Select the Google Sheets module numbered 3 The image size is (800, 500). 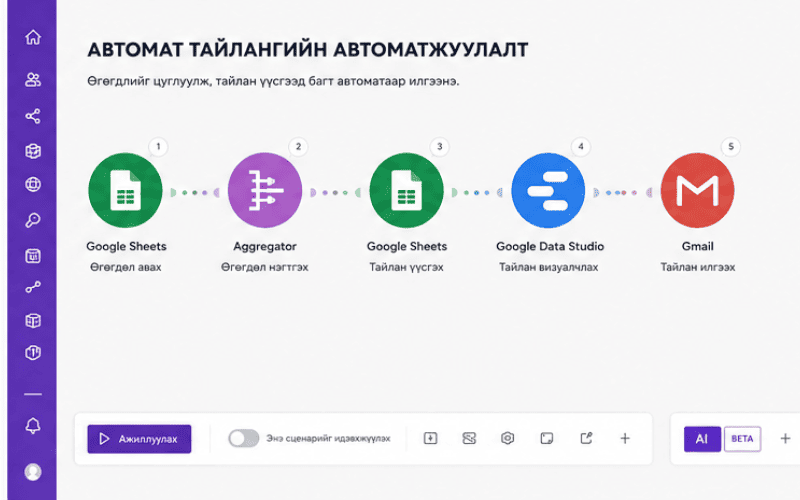(407, 190)
